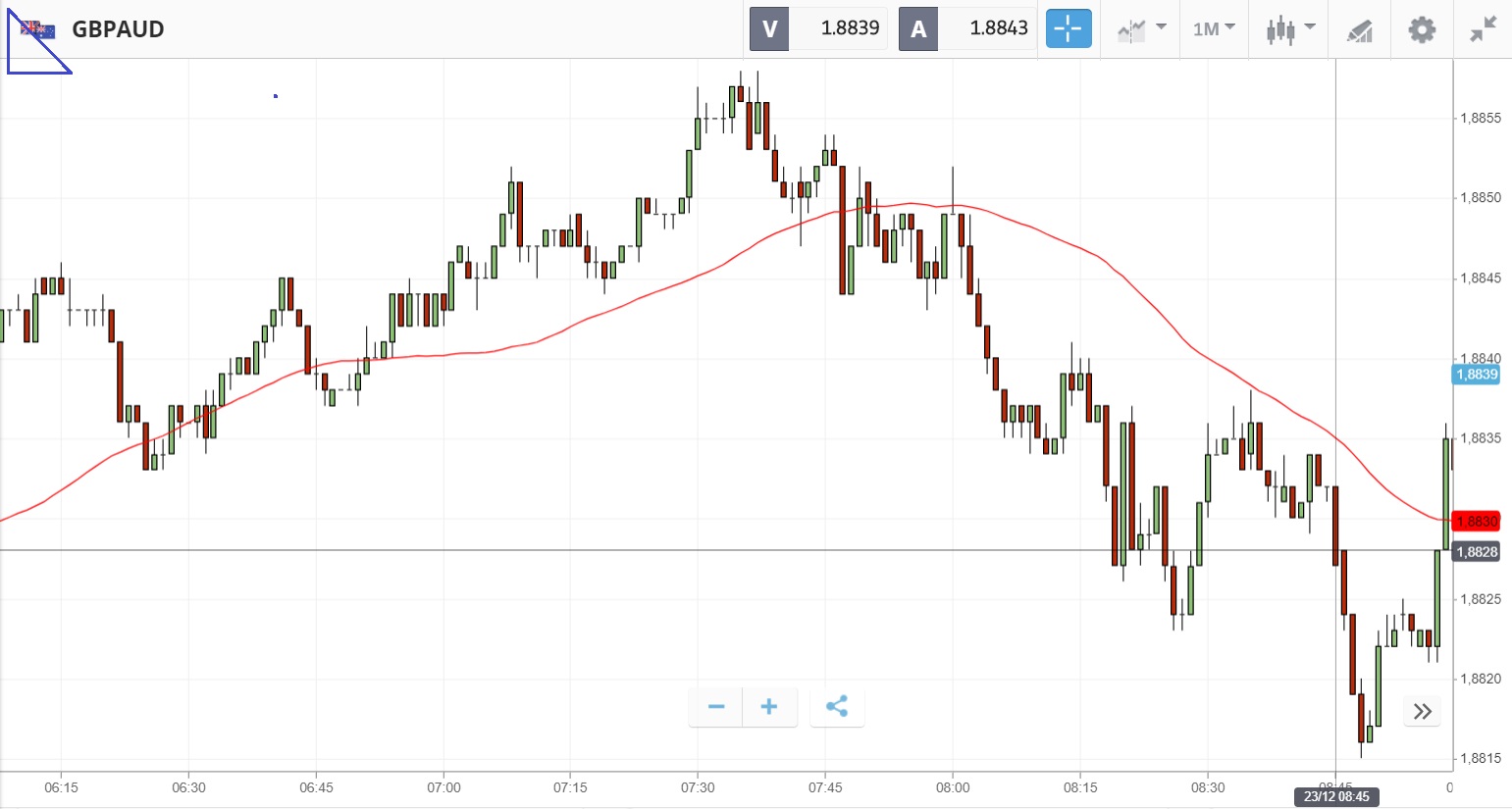Image resolution: width=1512 pixels, height=809 pixels.
Task: Zoom in the chart with plus
Action: 769,707
